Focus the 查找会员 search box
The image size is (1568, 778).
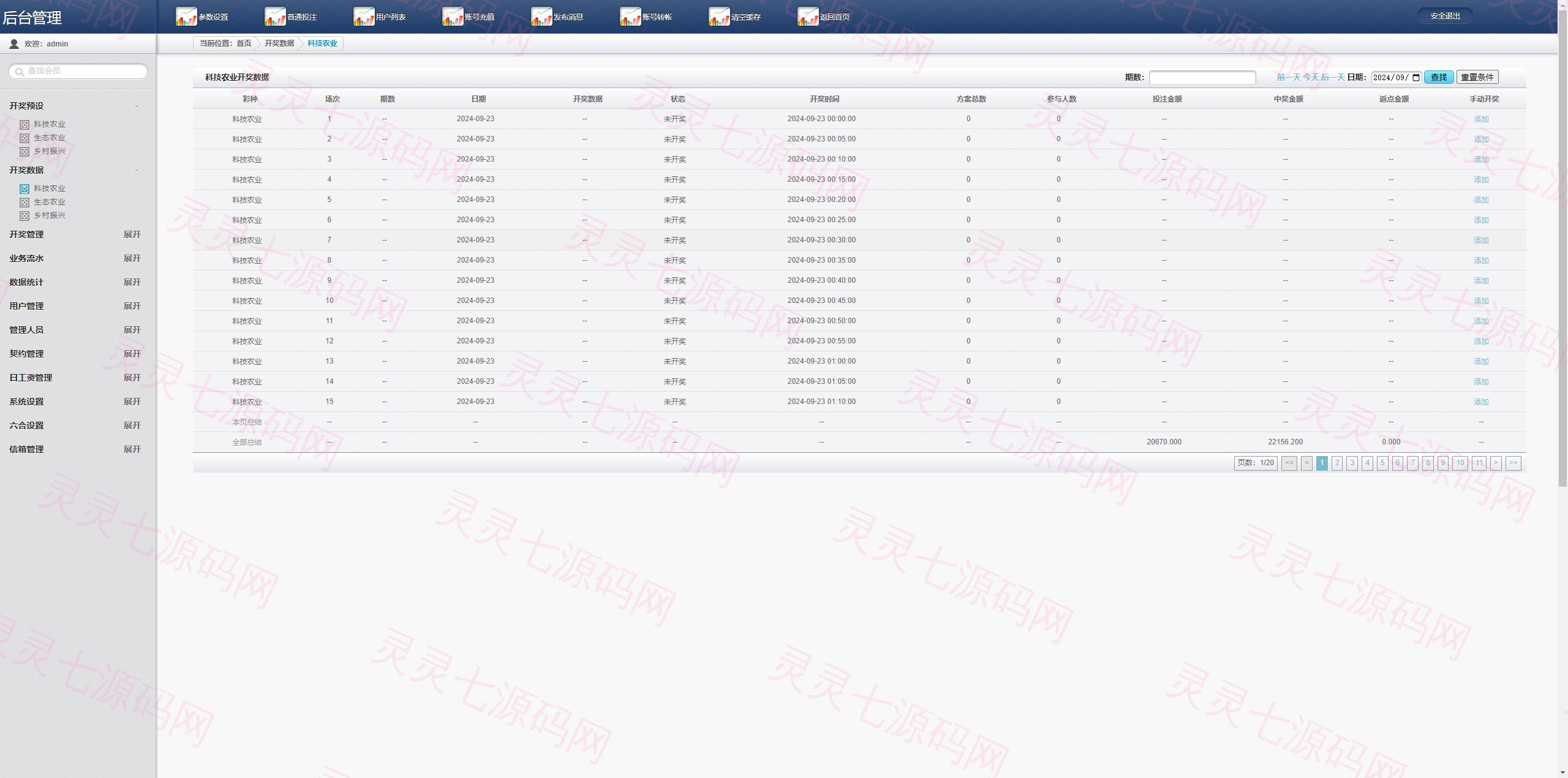78,71
